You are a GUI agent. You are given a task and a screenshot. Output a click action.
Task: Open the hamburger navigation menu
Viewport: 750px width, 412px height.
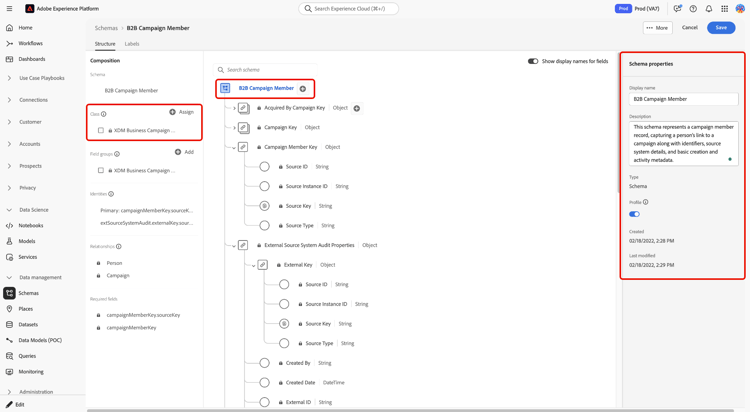pyautogui.click(x=9, y=9)
